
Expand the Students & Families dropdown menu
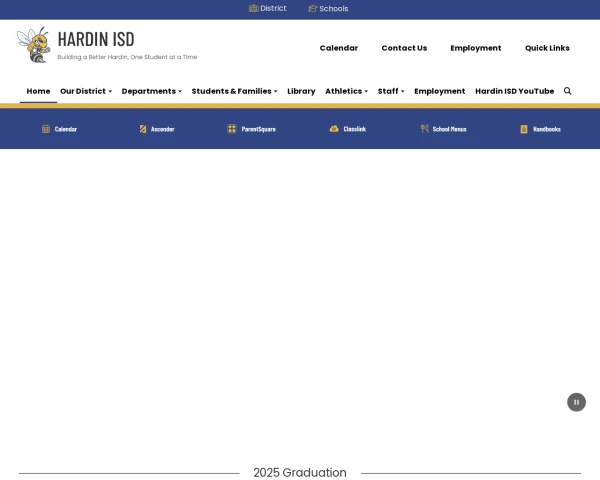235,91
